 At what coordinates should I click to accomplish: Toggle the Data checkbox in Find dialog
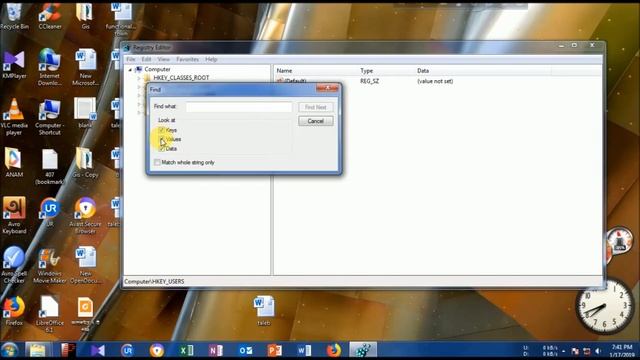(x=162, y=149)
